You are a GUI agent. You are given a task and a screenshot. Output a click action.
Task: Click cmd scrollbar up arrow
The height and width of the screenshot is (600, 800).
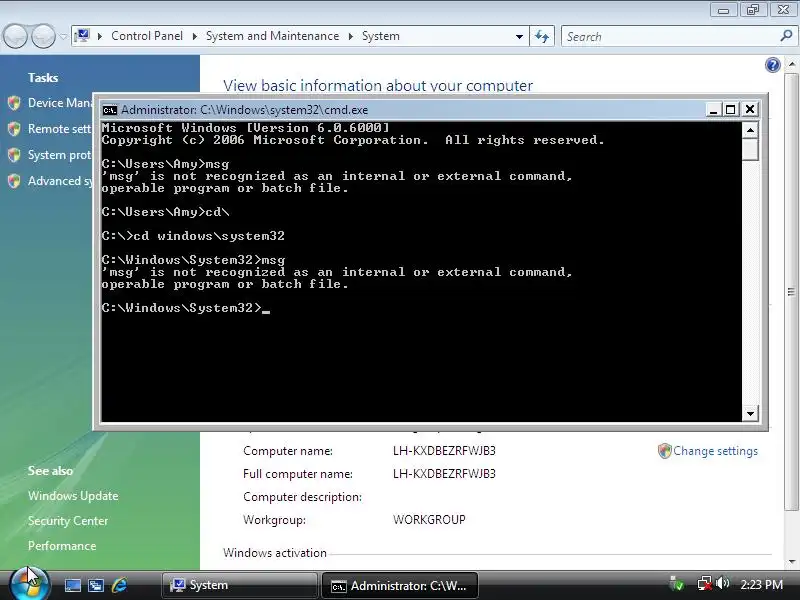coord(750,130)
